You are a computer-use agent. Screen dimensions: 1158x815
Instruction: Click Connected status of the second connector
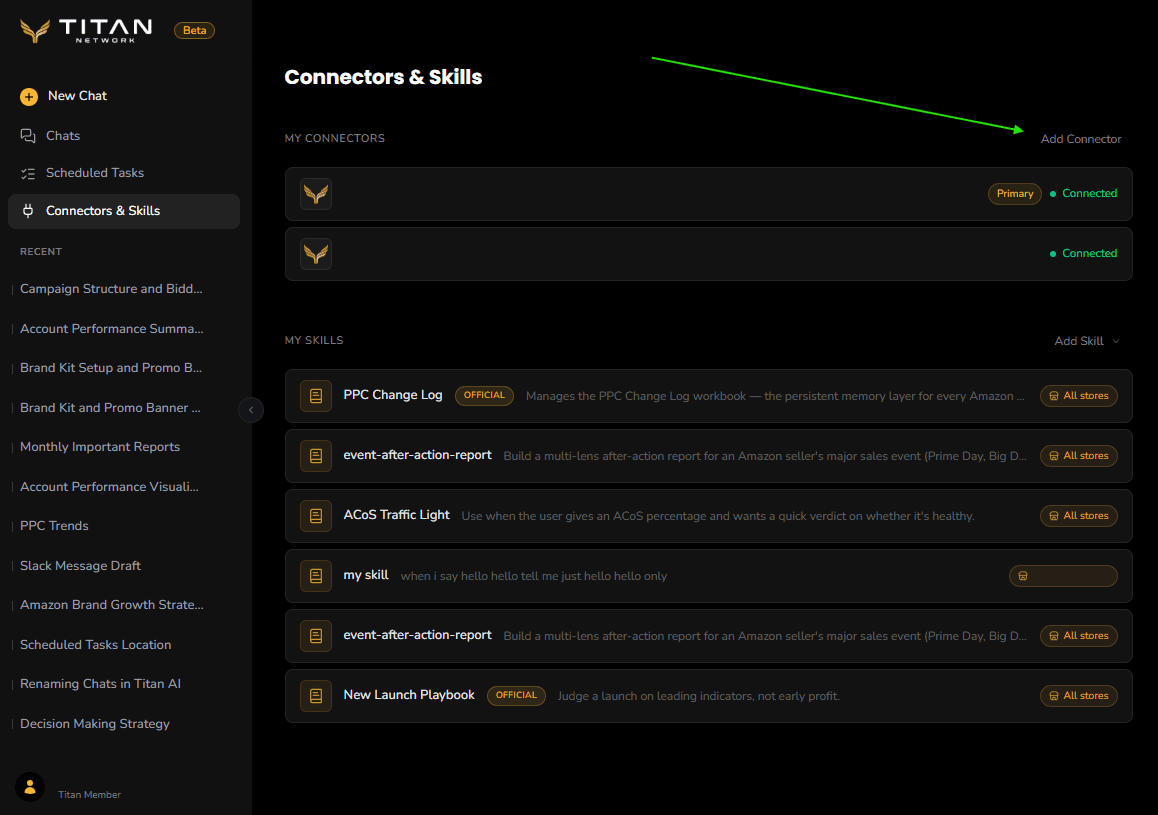coord(1083,253)
